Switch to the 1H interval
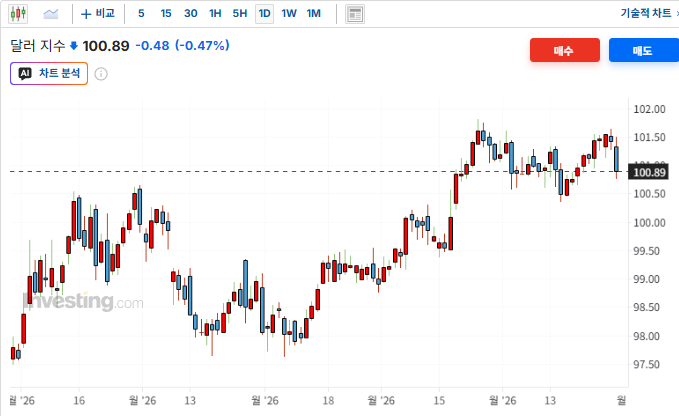679x416 pixels. [215, 14]
